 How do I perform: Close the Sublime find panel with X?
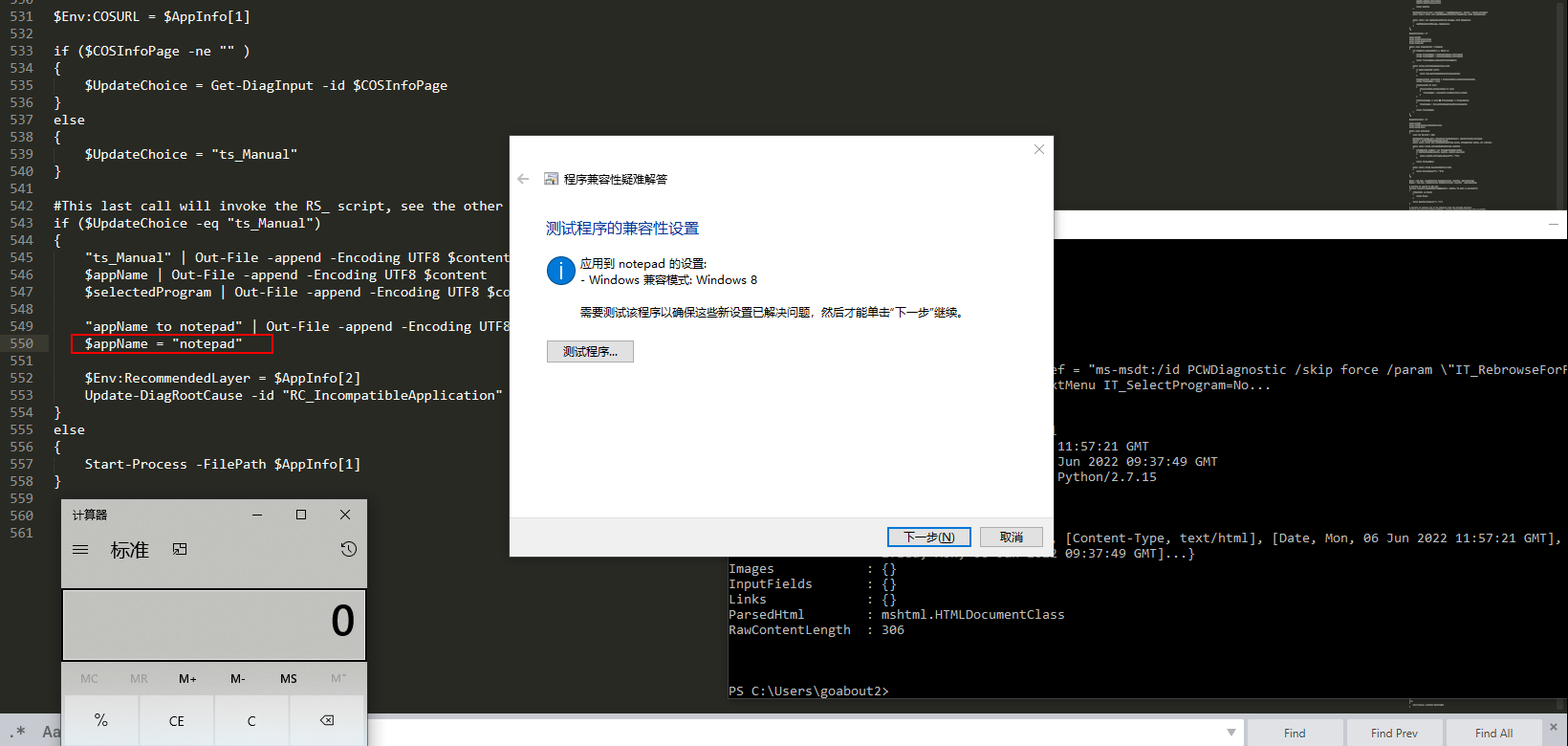[1554, 728]
